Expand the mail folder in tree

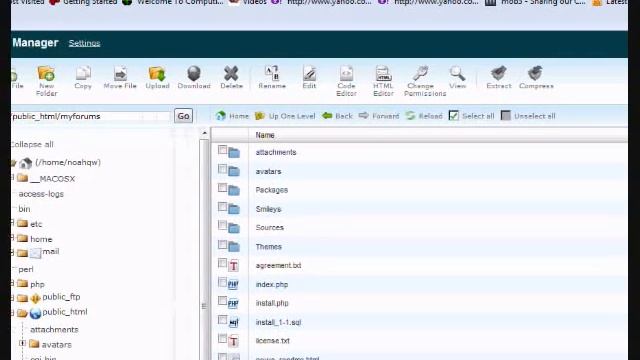click(13, 253)
